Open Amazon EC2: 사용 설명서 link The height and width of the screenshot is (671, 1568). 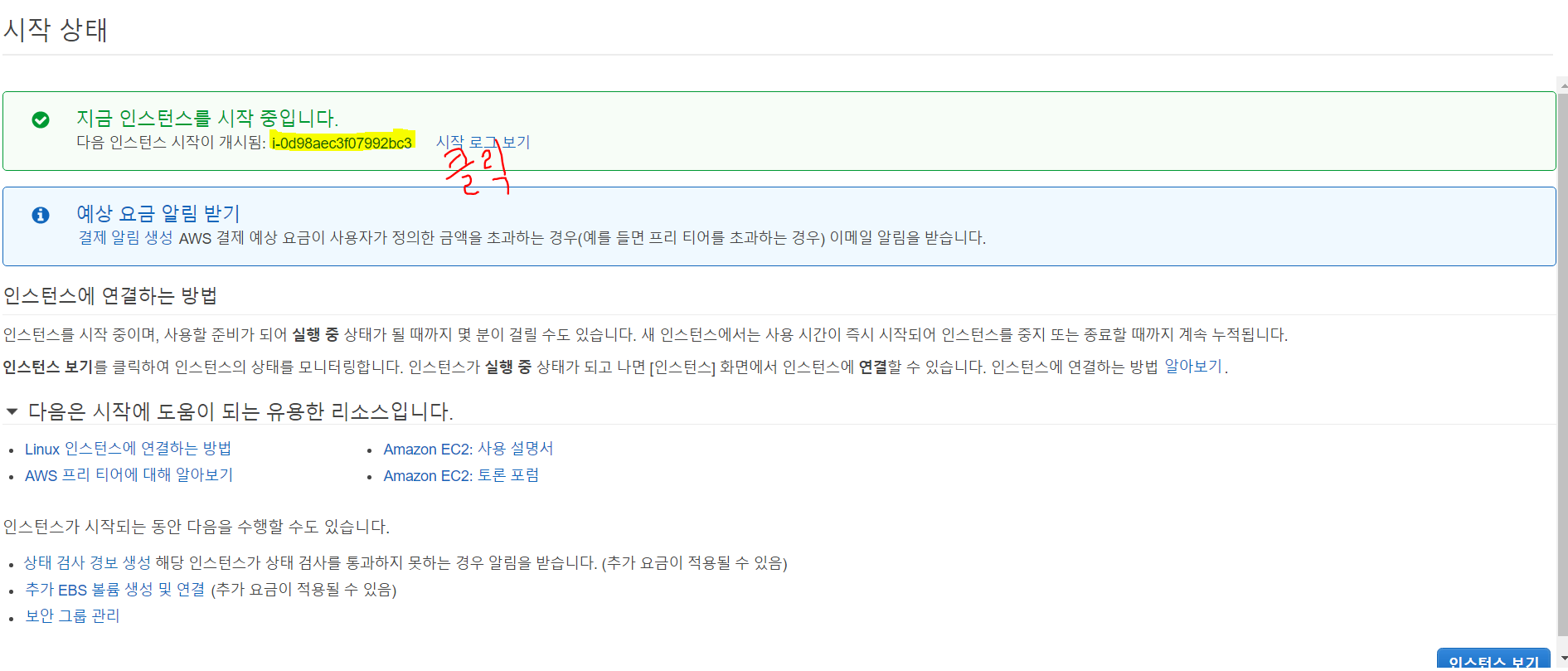(468, 449)
